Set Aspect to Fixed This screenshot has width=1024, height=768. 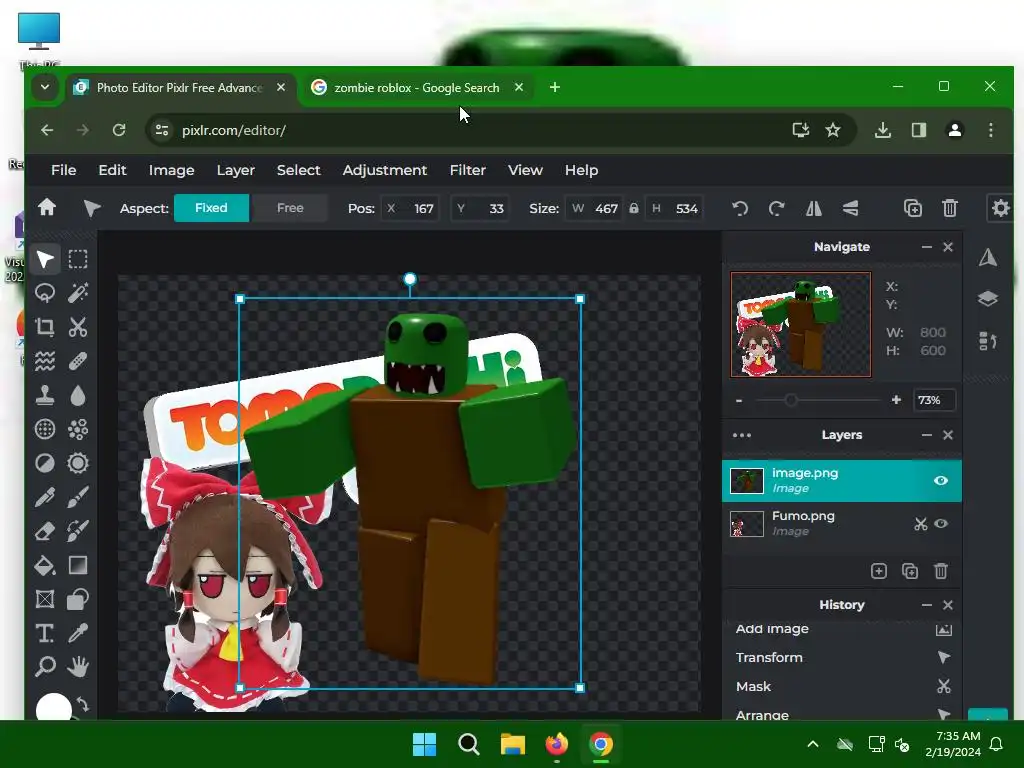click(x=211, y=208)
